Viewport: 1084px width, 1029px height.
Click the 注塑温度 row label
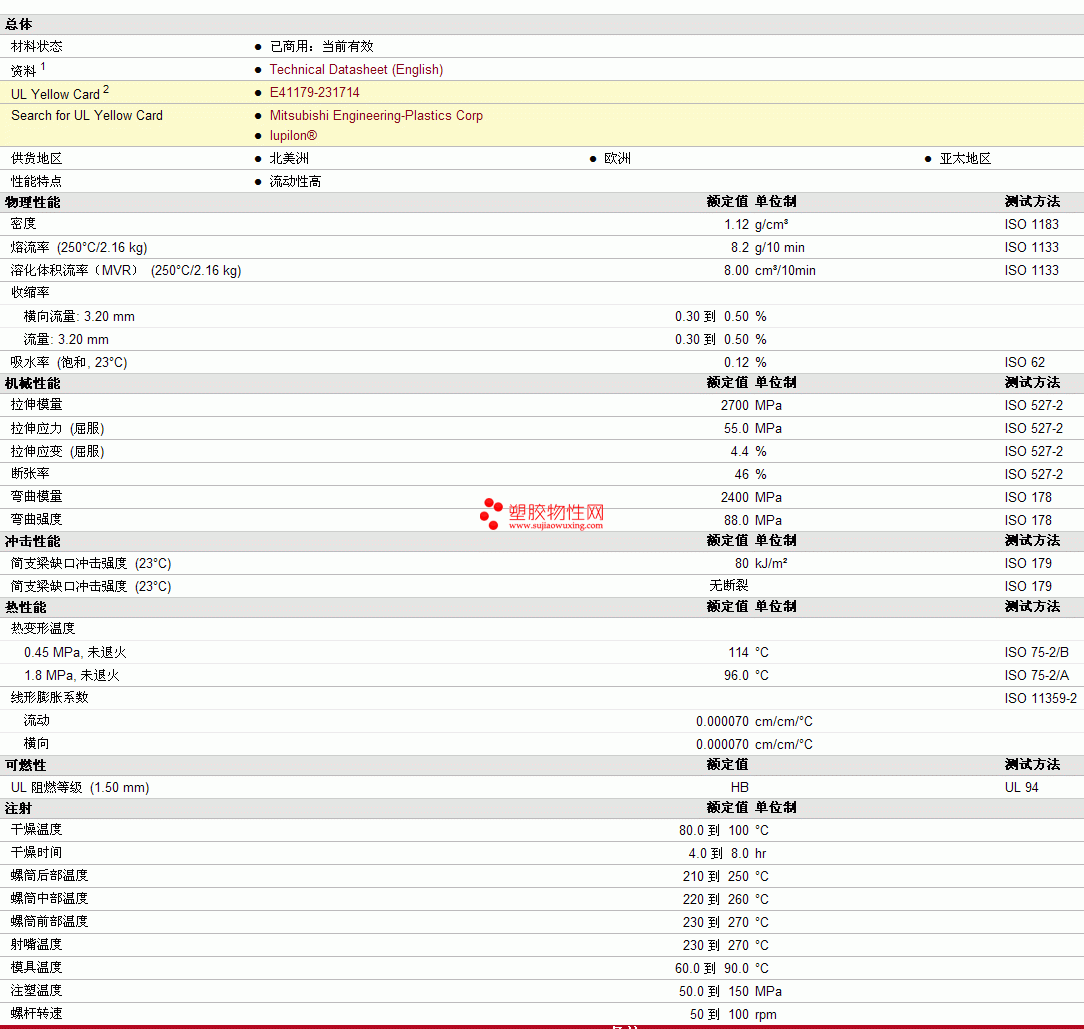(x=37, y=990)
